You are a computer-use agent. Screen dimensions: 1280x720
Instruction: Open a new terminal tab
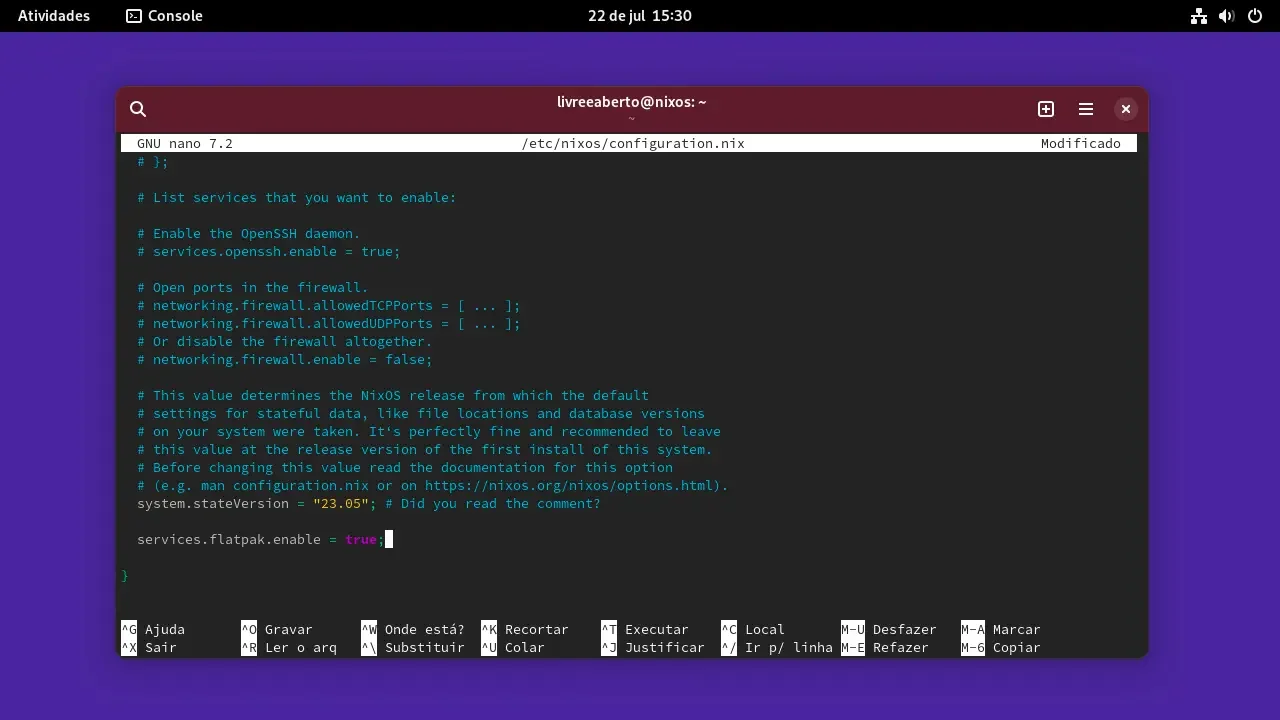1046,109
